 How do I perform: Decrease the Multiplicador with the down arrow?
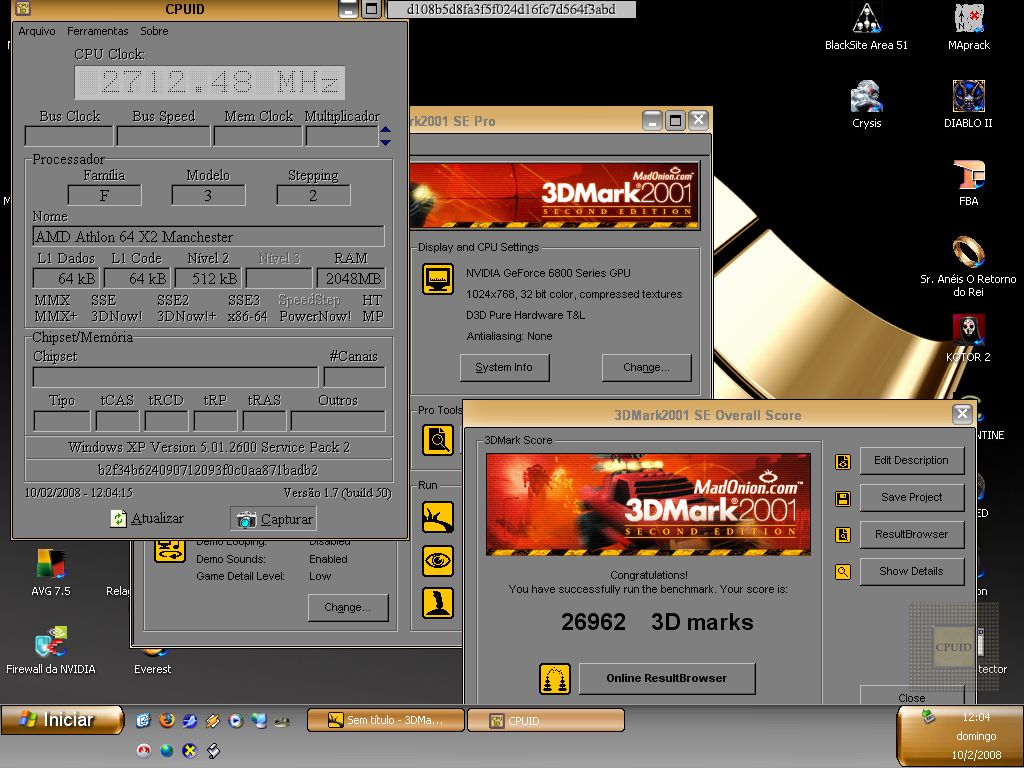pyautogui.click(x=385, y=142)
